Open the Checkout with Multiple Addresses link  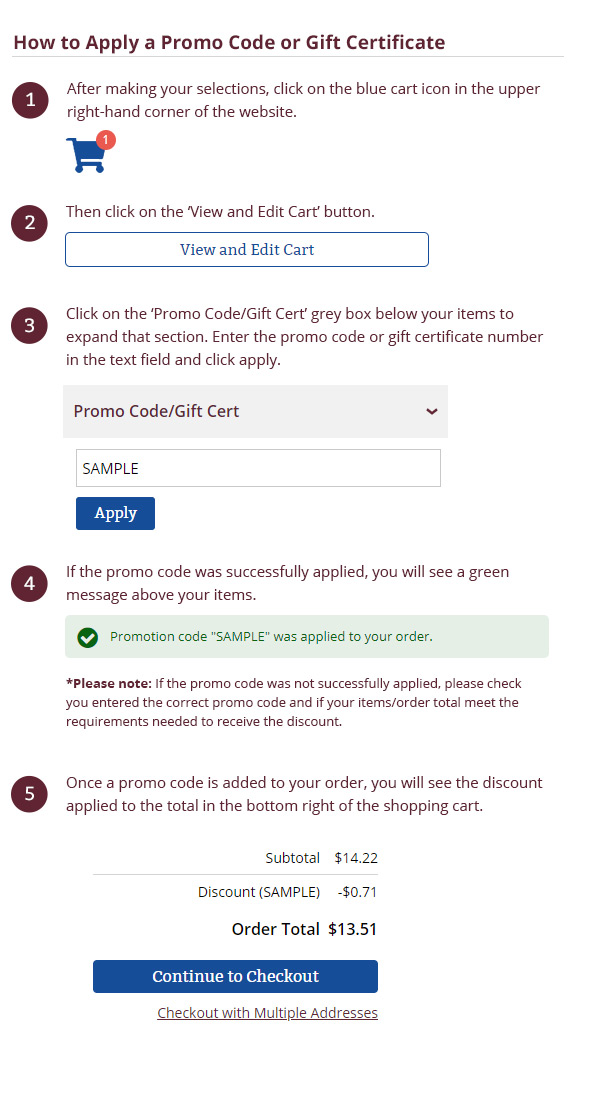coord(267,1013)
